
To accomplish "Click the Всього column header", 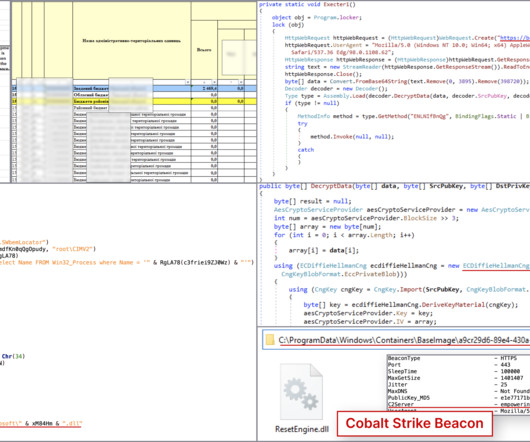I will tap(204, 50).
